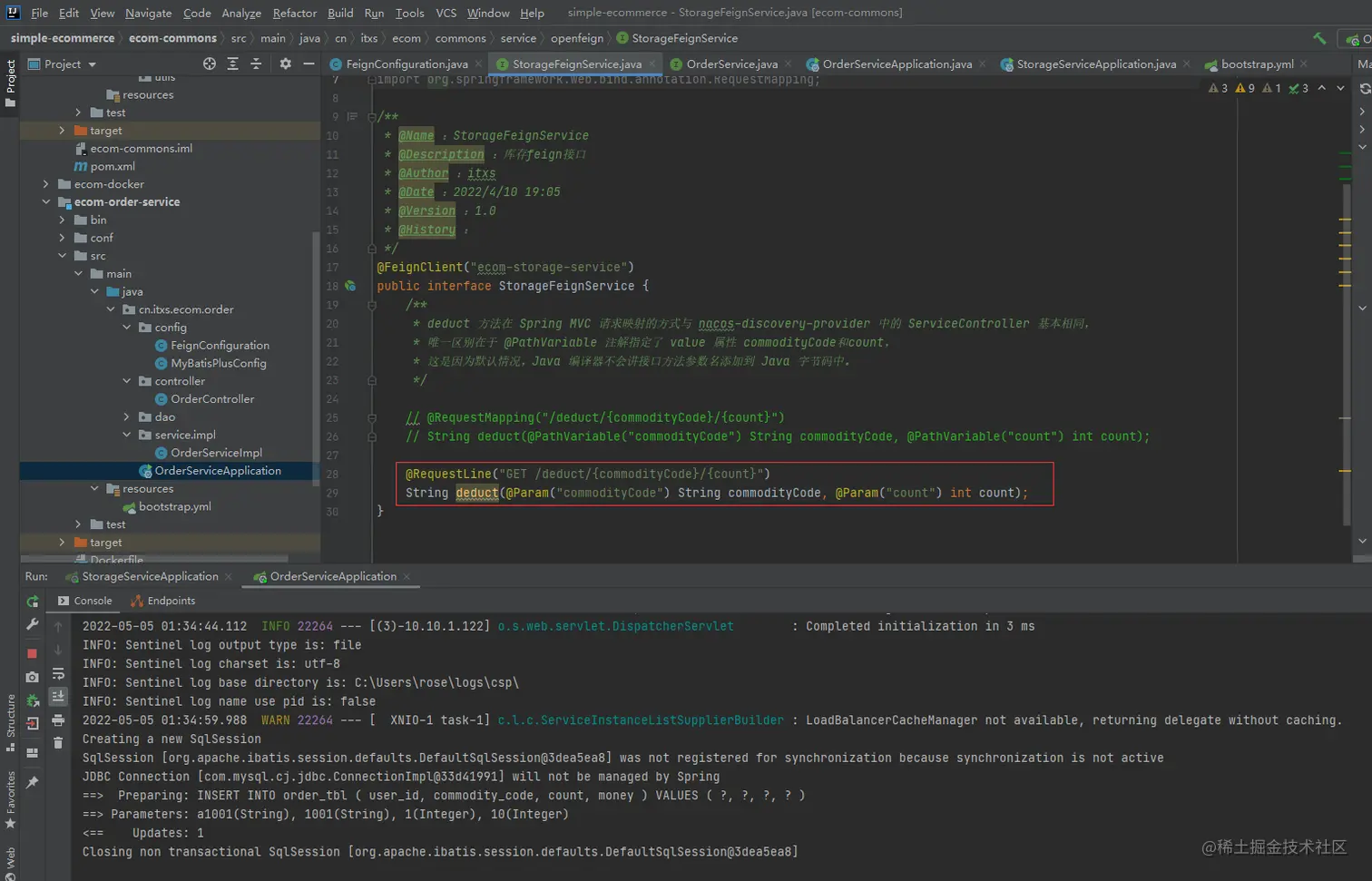Open the Analyze menu
Viewport: 1372px width, 881px height.
coord(241,13)
